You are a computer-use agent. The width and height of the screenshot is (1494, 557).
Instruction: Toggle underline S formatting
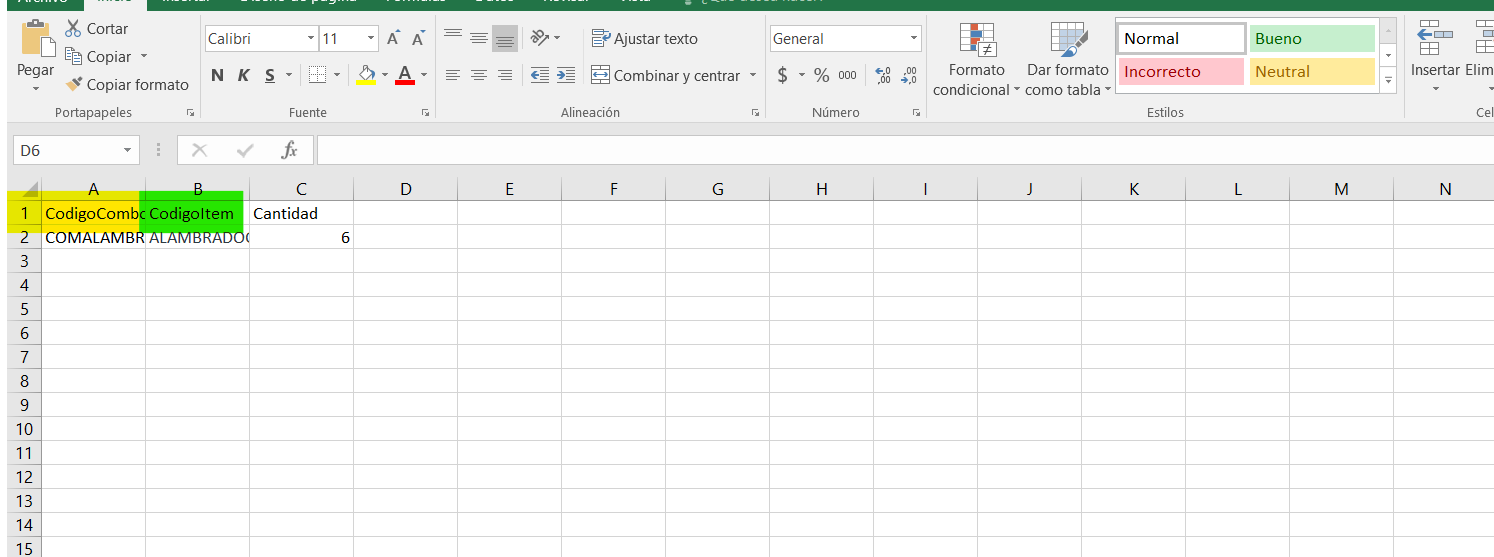pyautogui.click(x=270, y=75)
